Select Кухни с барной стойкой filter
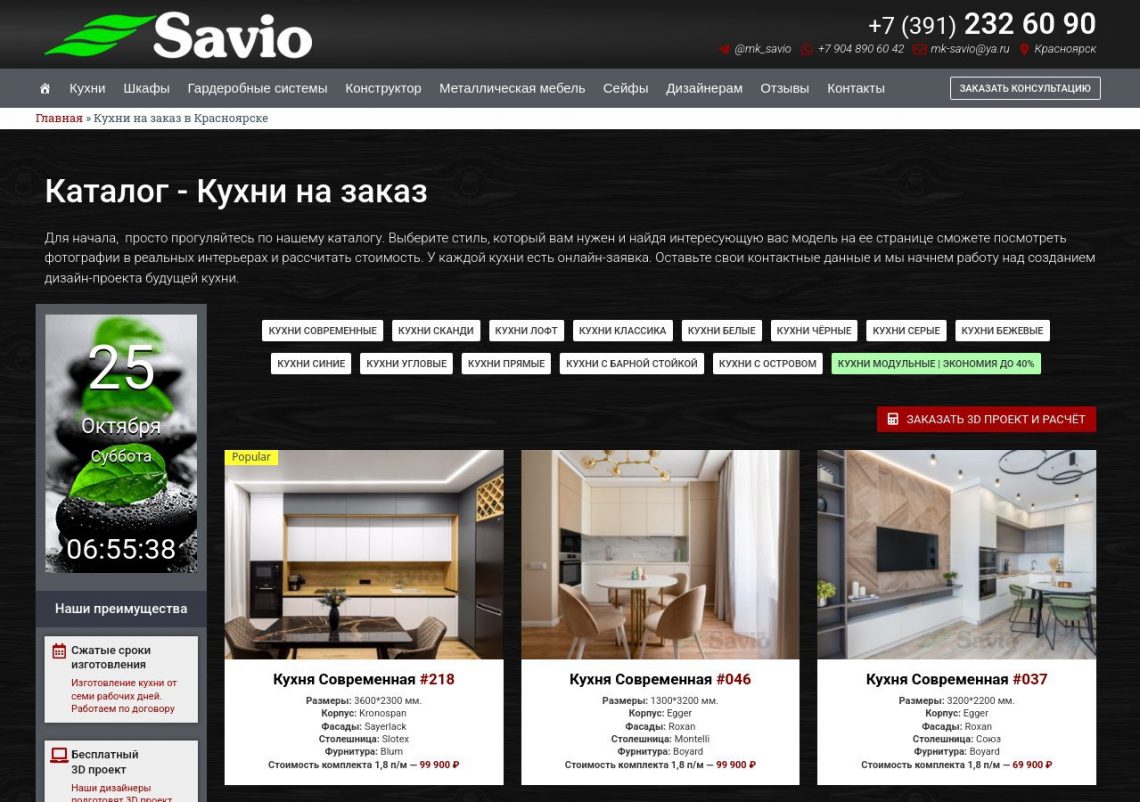This screenshot has width=1140, height=802. 631,364
